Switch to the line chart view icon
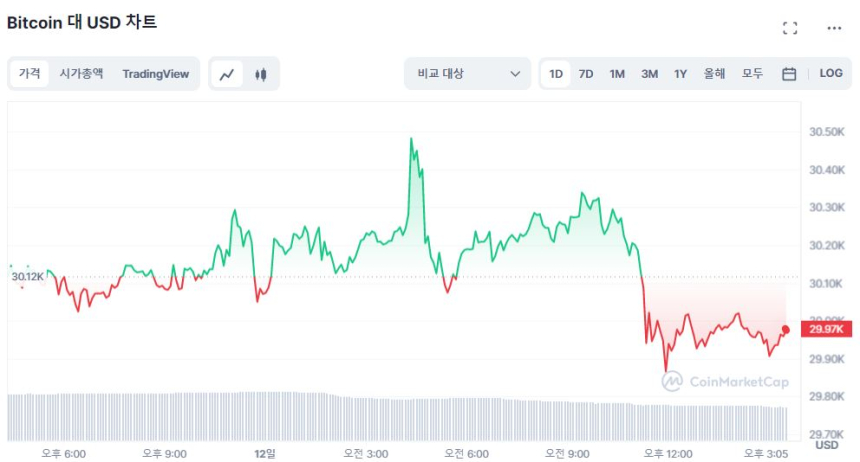 (228, 74)
